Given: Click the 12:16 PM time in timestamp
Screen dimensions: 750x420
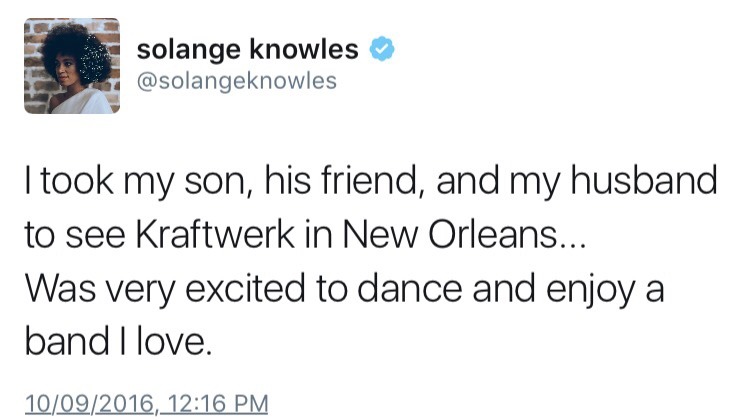Looking at the screenshot, I should [219, 403].
